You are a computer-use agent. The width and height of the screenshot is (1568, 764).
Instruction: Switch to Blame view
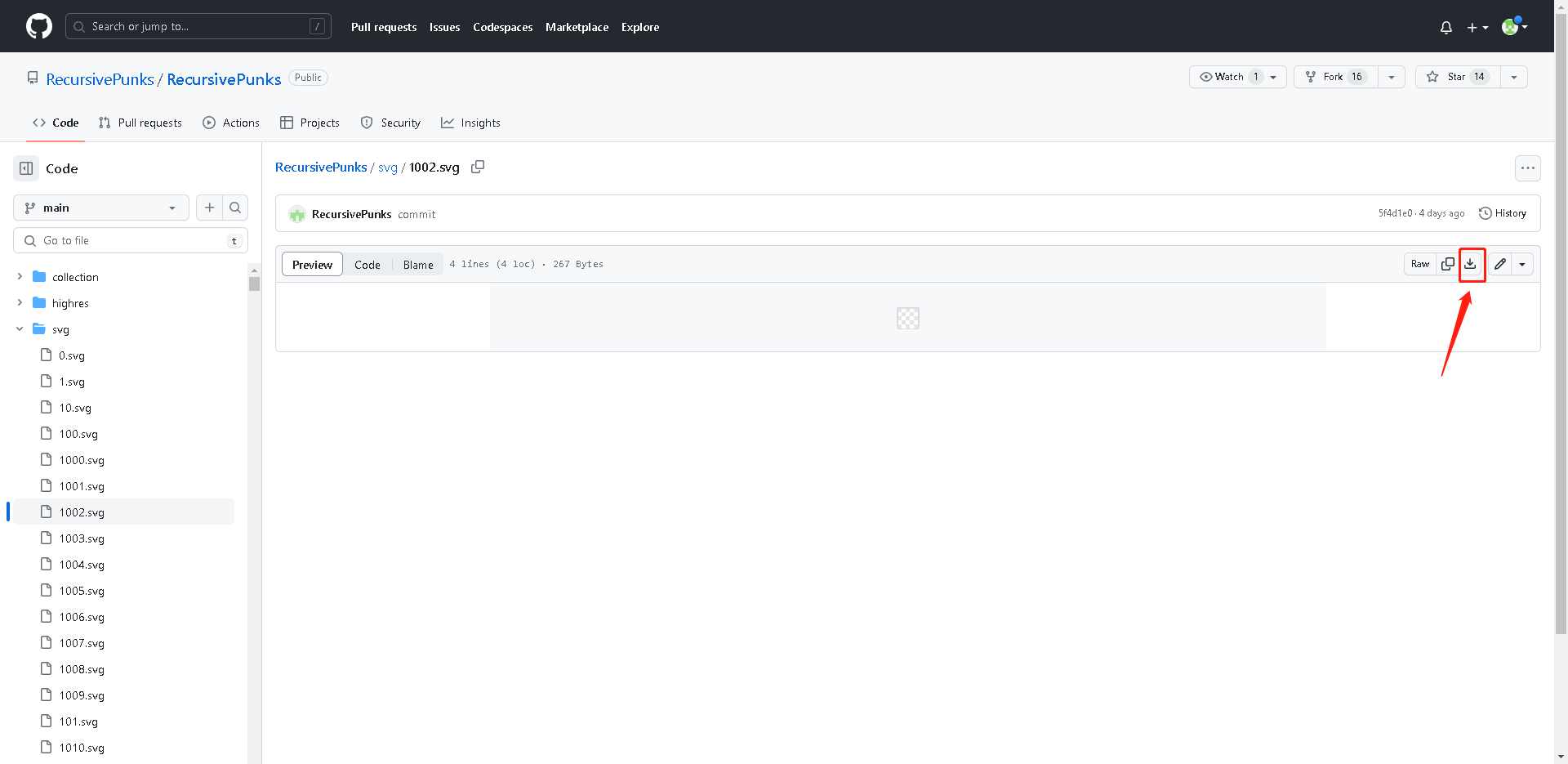click(x=418, y=265)
